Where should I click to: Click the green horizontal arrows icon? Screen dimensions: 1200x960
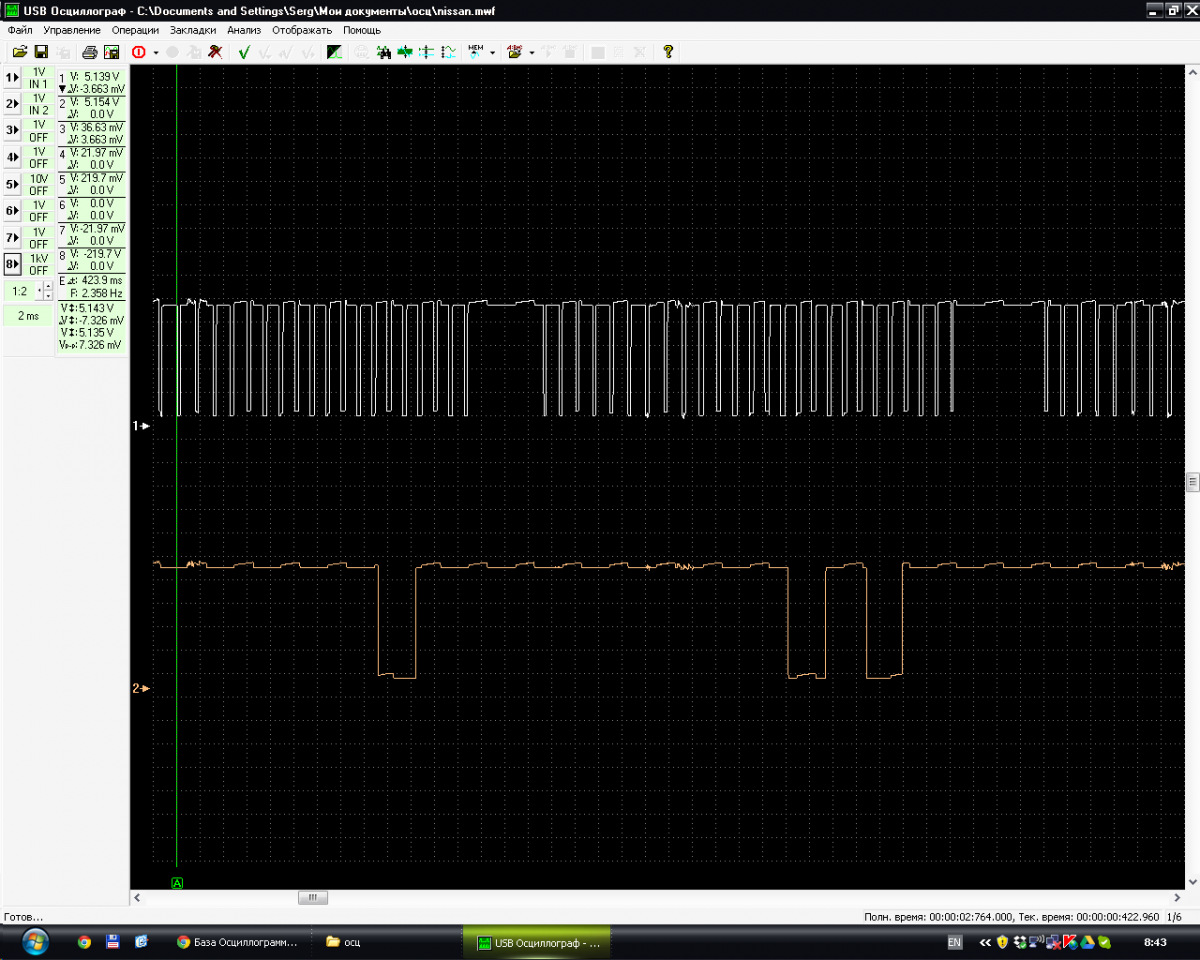pyautogui.click(x=404, y=51)
